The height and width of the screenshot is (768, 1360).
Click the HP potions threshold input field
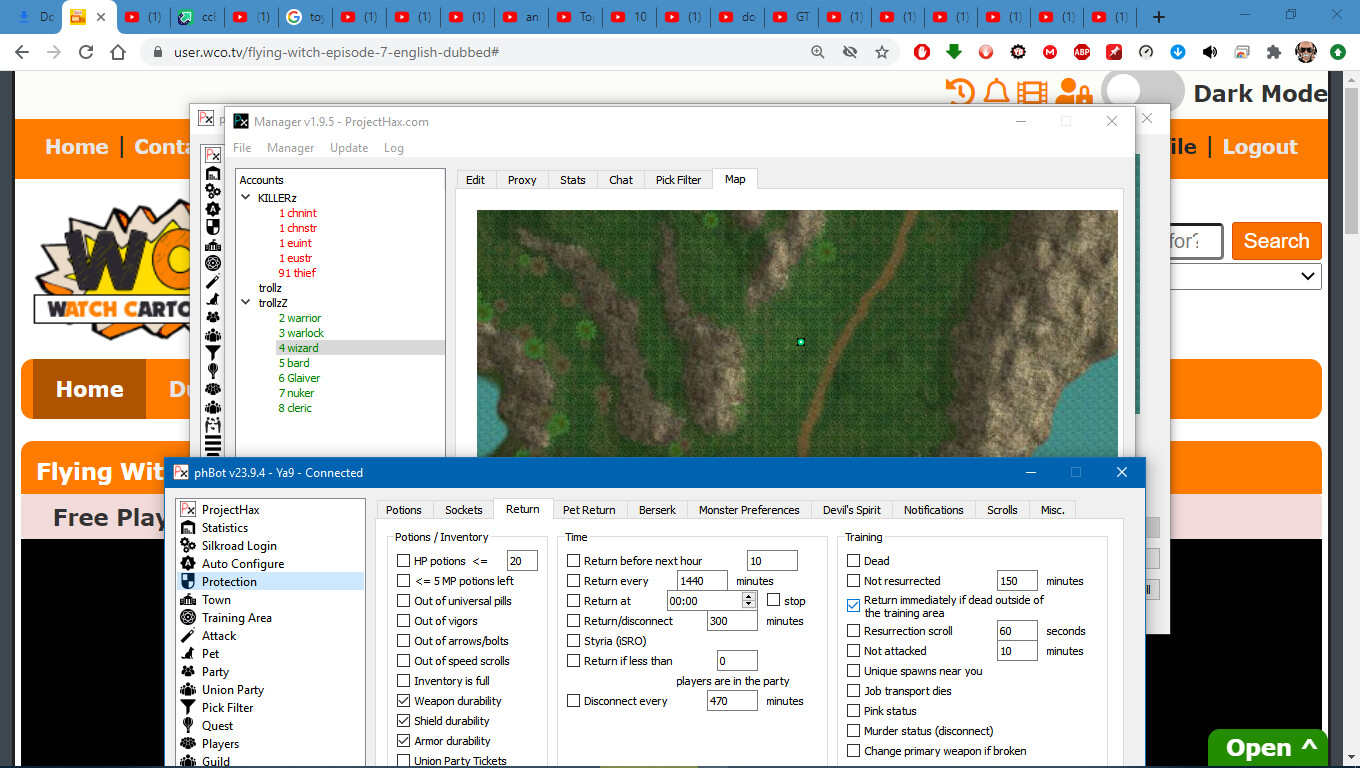coord(522,561)
